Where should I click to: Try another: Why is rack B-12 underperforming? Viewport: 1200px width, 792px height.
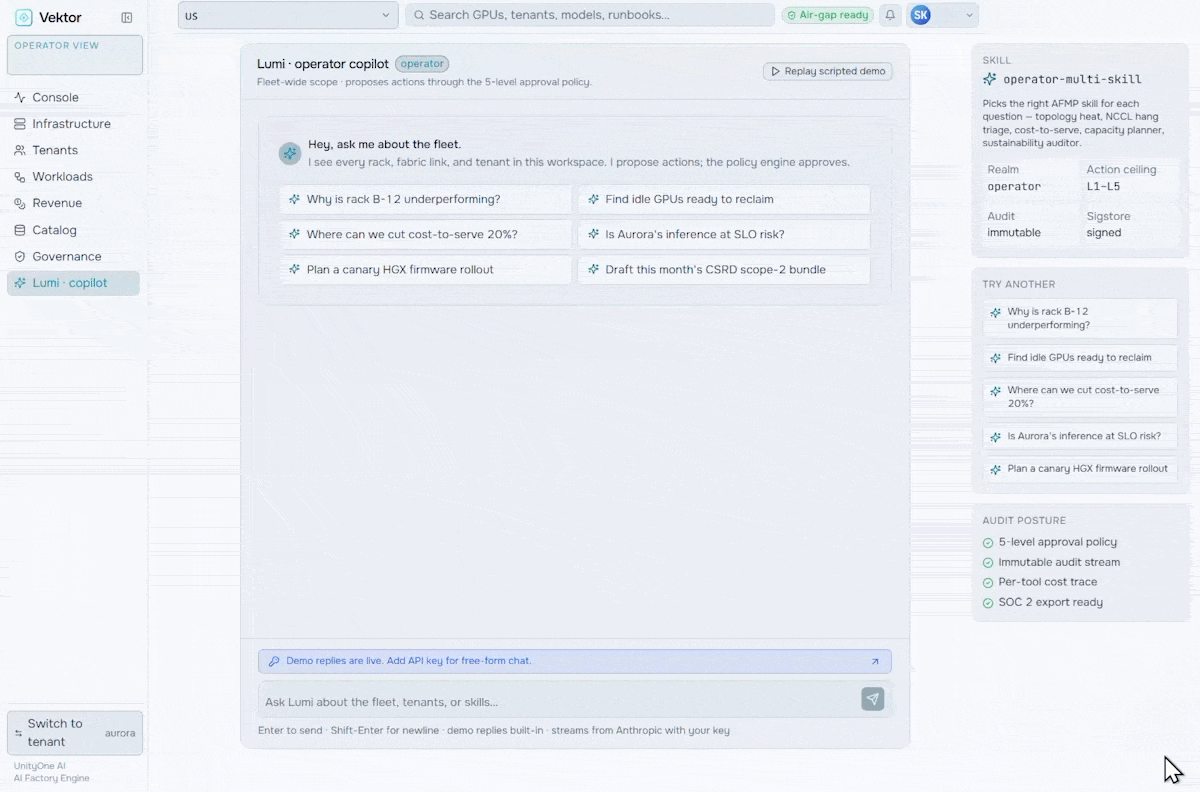[1080, 318]
